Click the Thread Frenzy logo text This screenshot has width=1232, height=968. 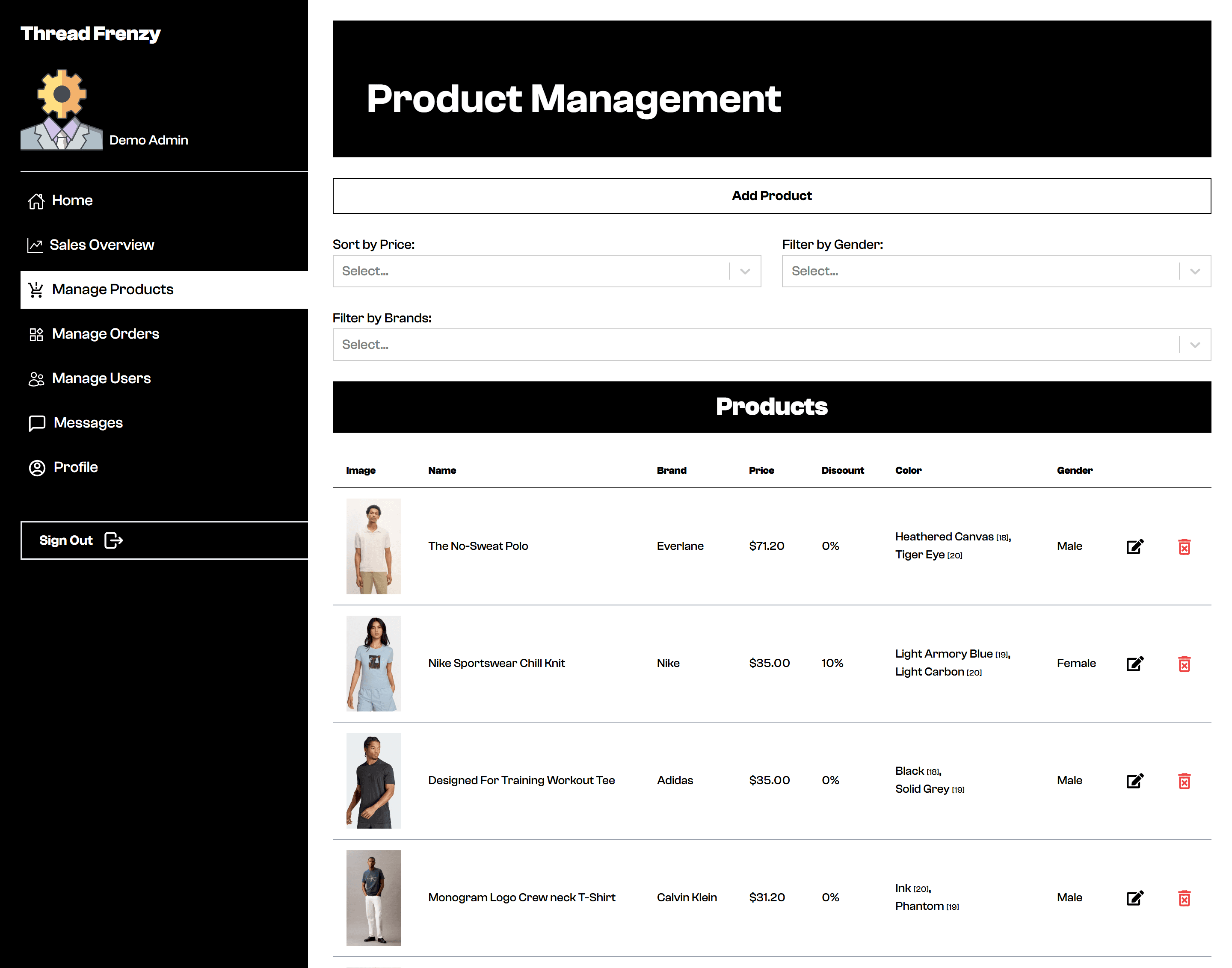point(91,34)
